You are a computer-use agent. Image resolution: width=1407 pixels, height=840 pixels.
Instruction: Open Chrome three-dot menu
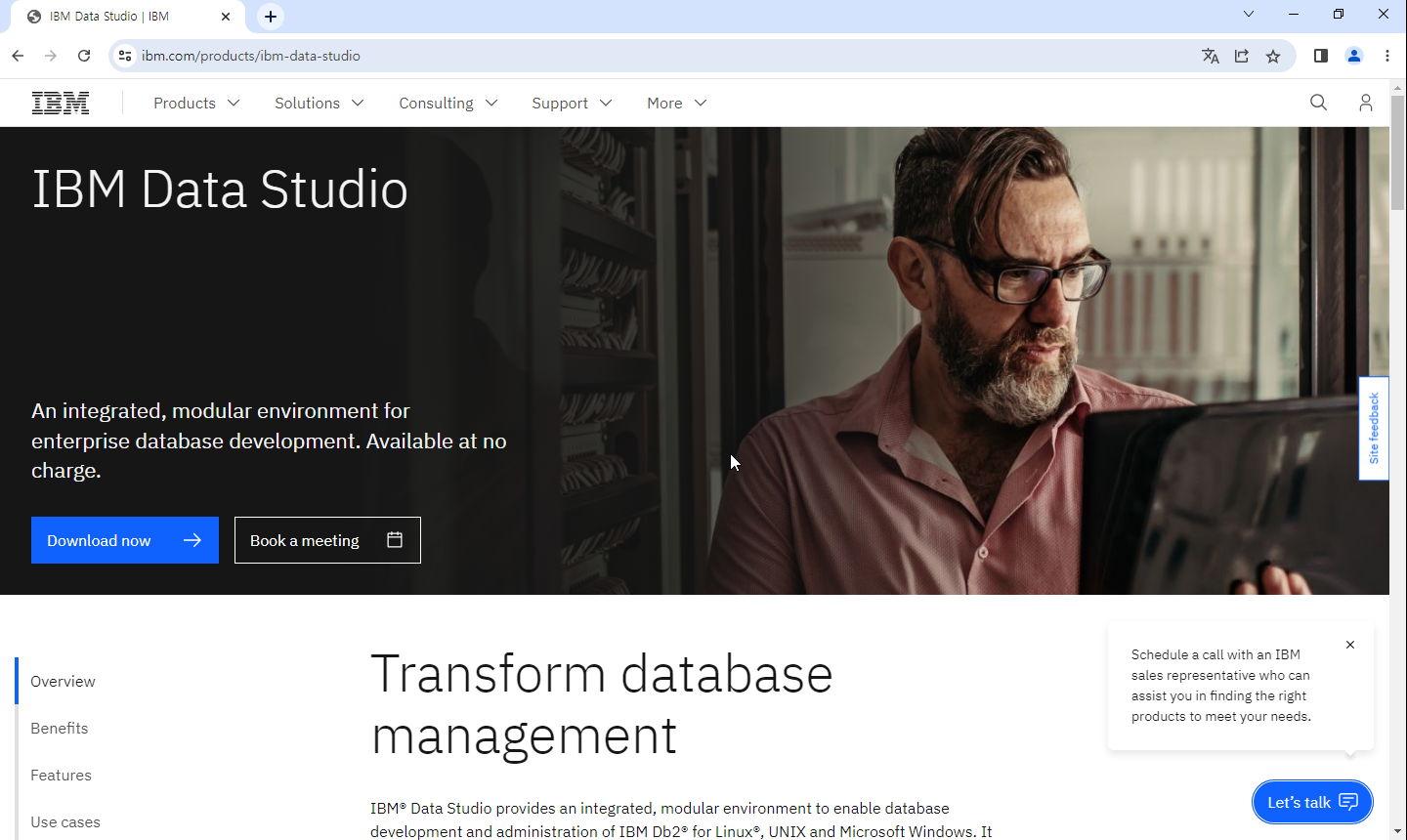click(x=1387, y=56)
